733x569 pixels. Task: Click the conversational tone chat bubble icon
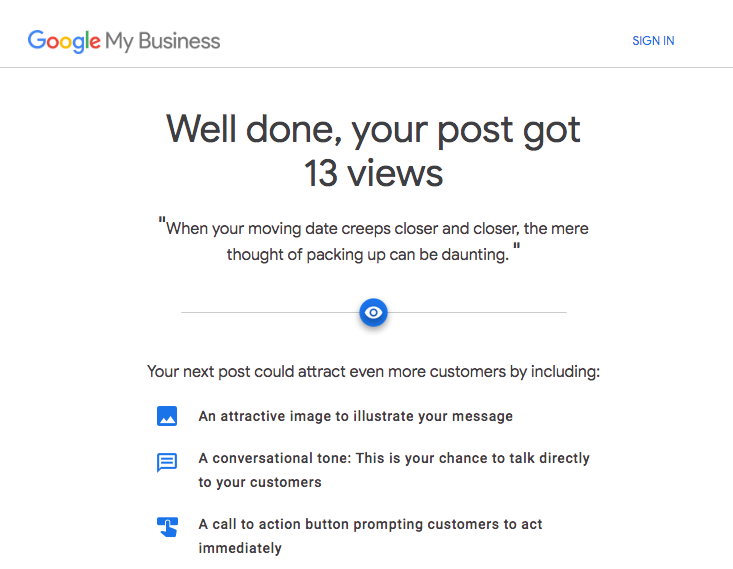coord(167,462)
